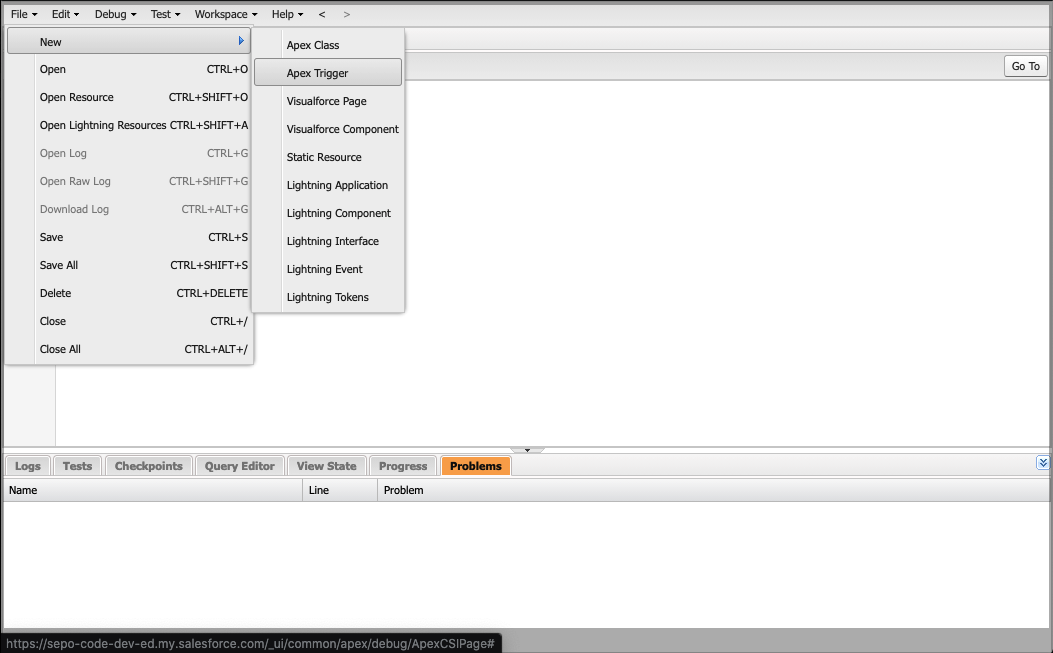Select the Open Raw Log entry
Viewport: 1053px width, 653px height.
(129, 181)
